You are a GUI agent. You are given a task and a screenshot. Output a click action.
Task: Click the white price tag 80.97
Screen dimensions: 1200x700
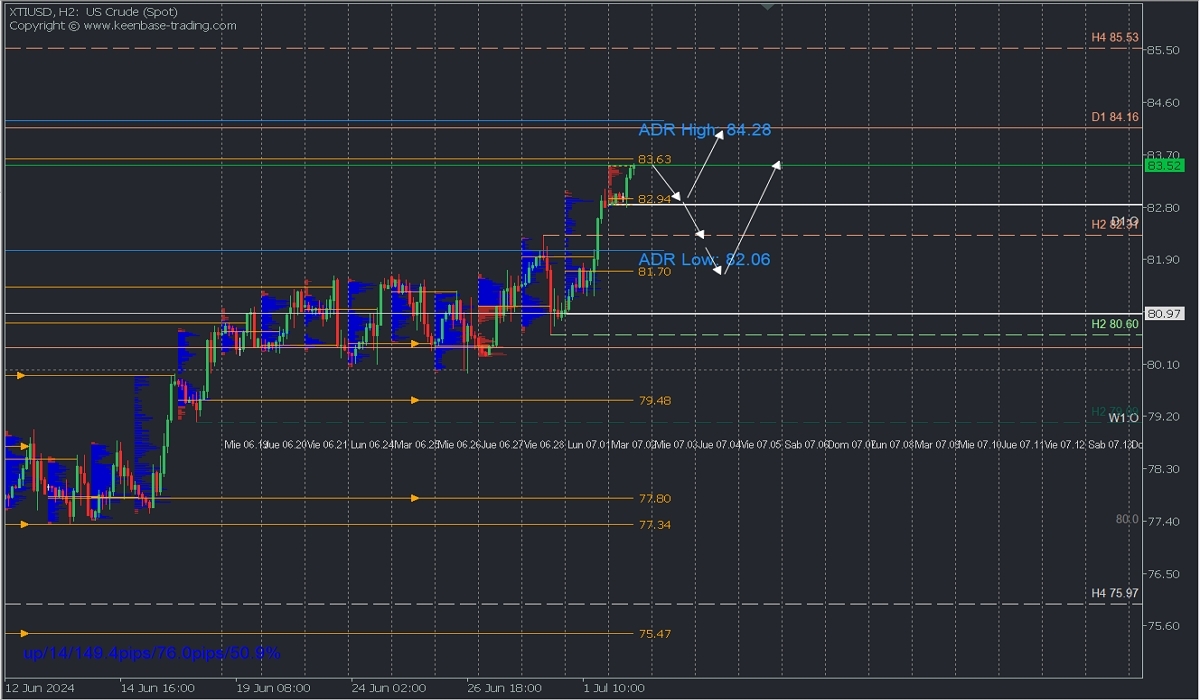tap(1165, 314)
